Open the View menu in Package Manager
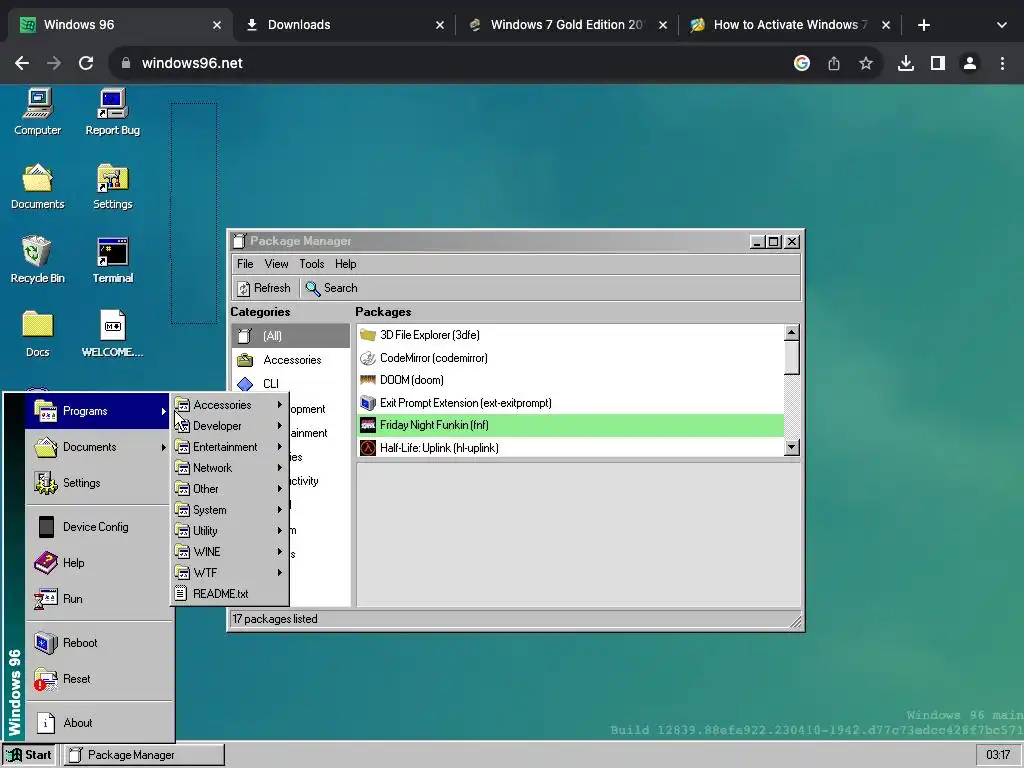 [276, 264]
